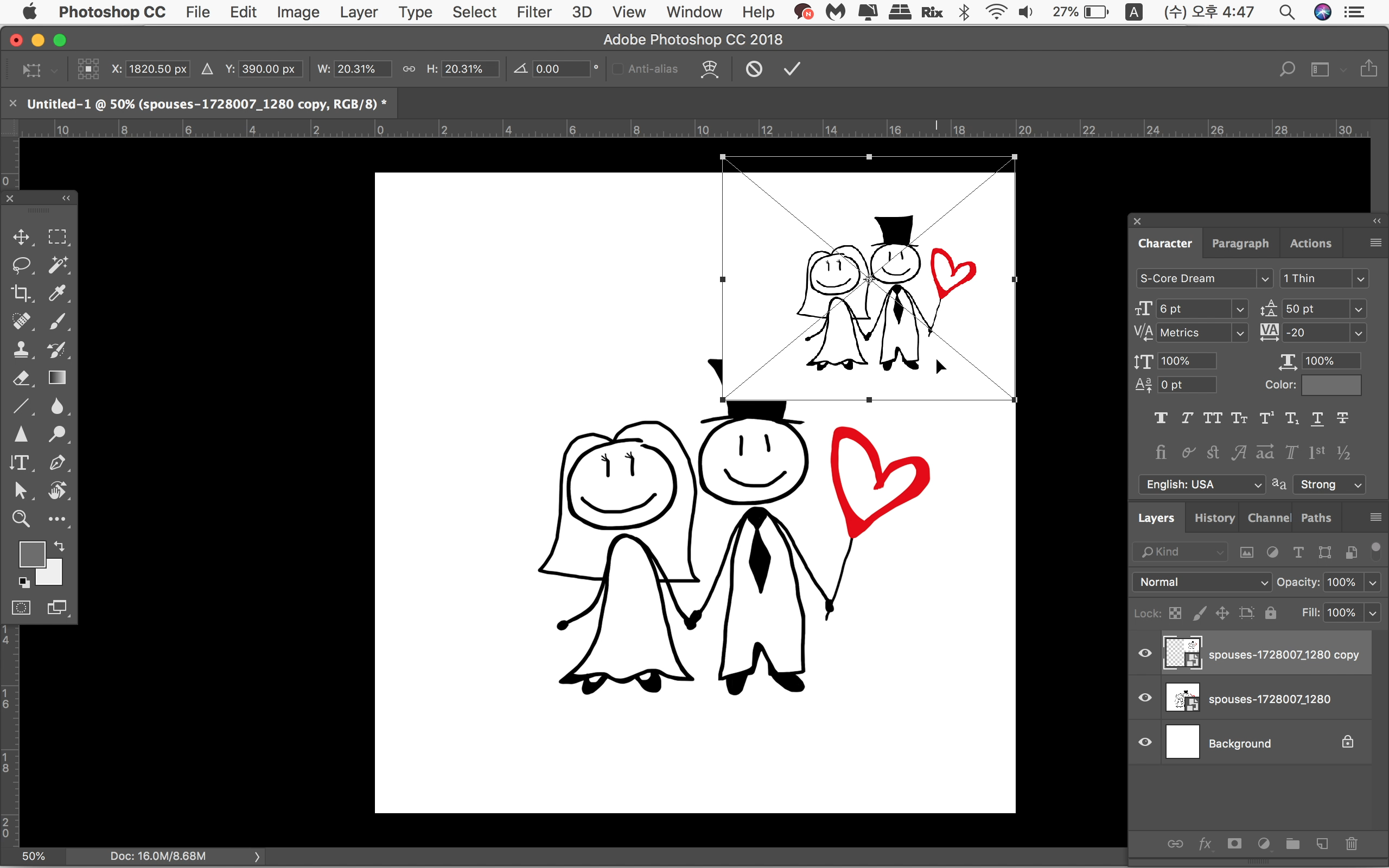Select the Lasso tool

21,265
